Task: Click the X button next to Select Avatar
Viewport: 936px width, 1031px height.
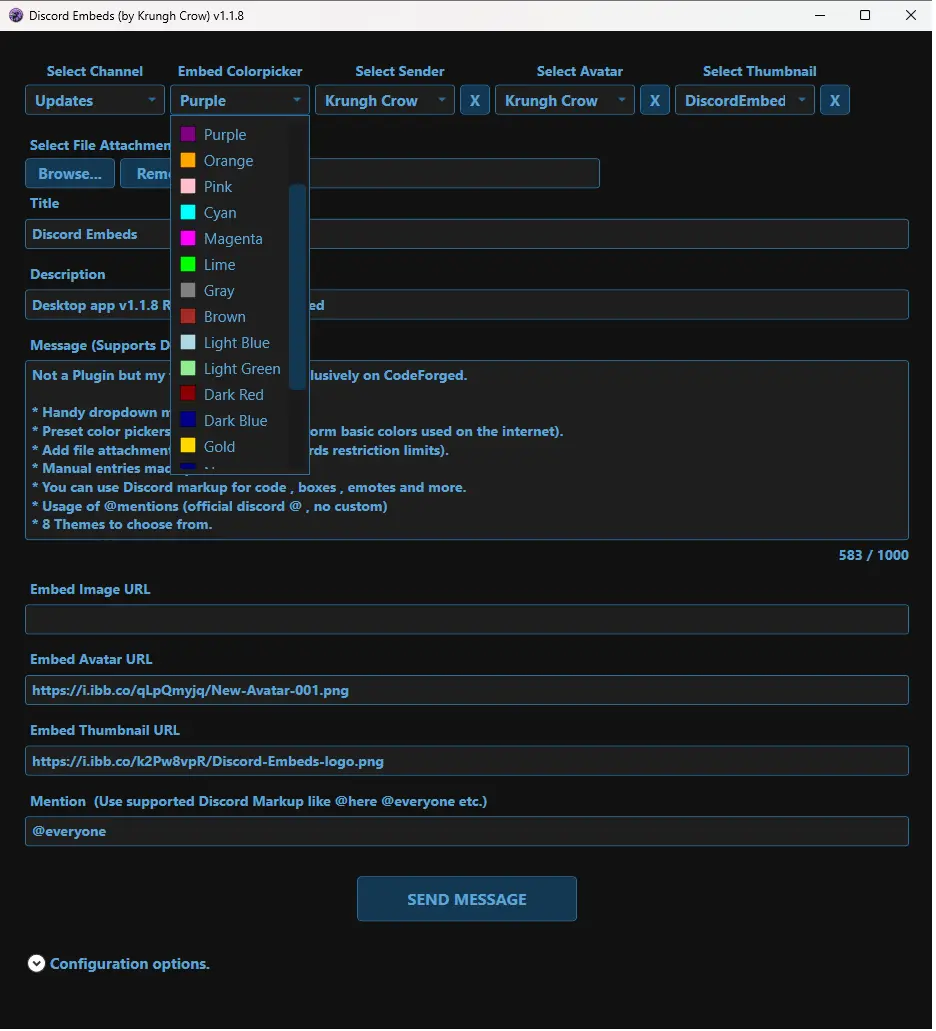Action: coord(655,101)
